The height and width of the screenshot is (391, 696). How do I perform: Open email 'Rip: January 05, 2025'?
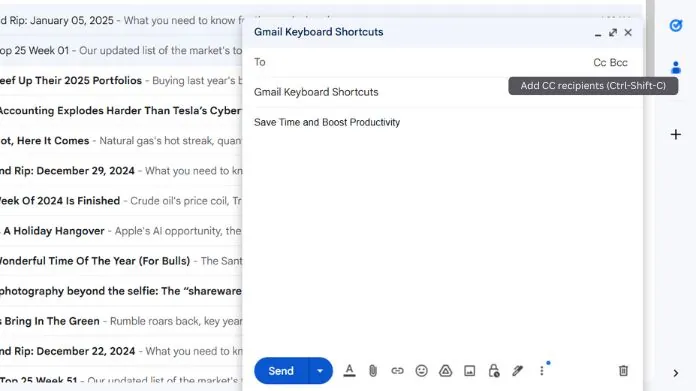click(x=121, y=20)
